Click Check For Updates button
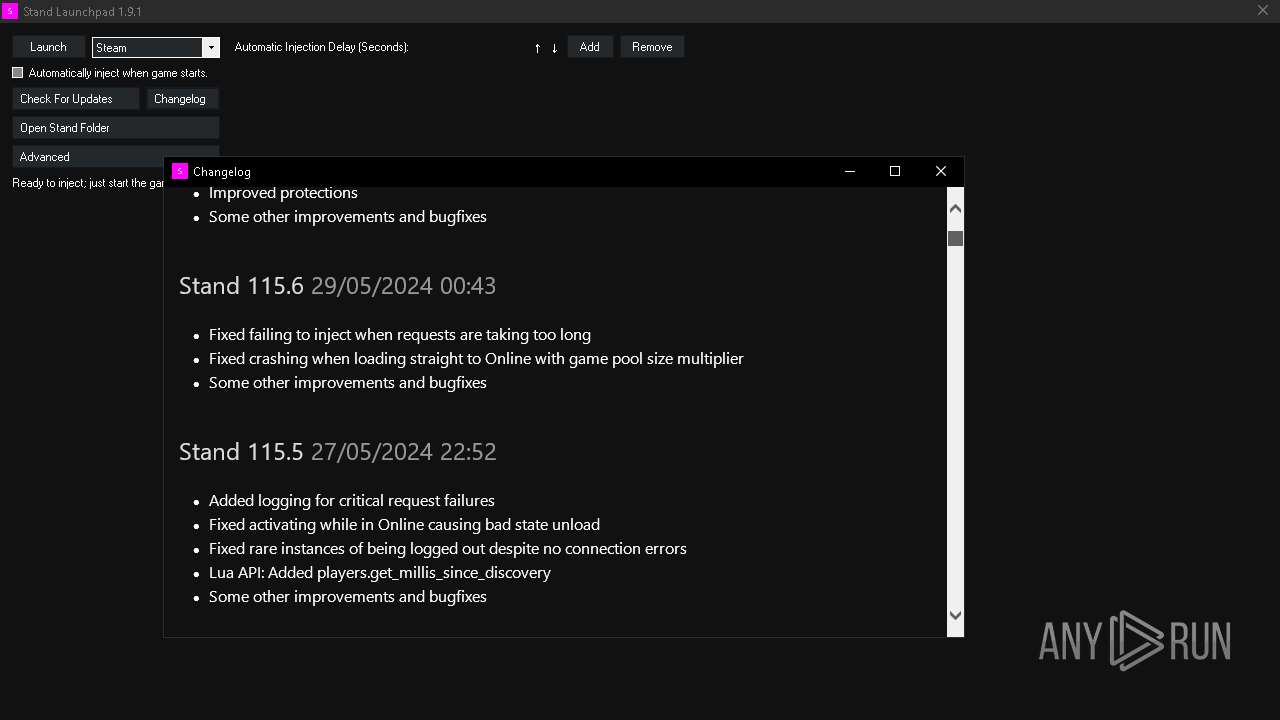1280x720 pixels. [76, 99]
